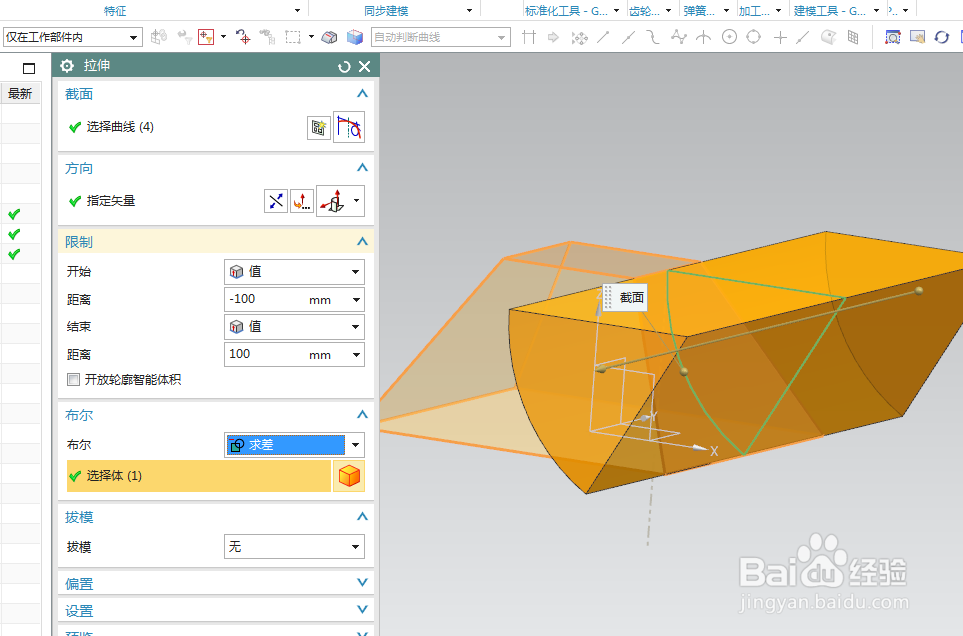Collapse the 方向 section

coord(362,168)
